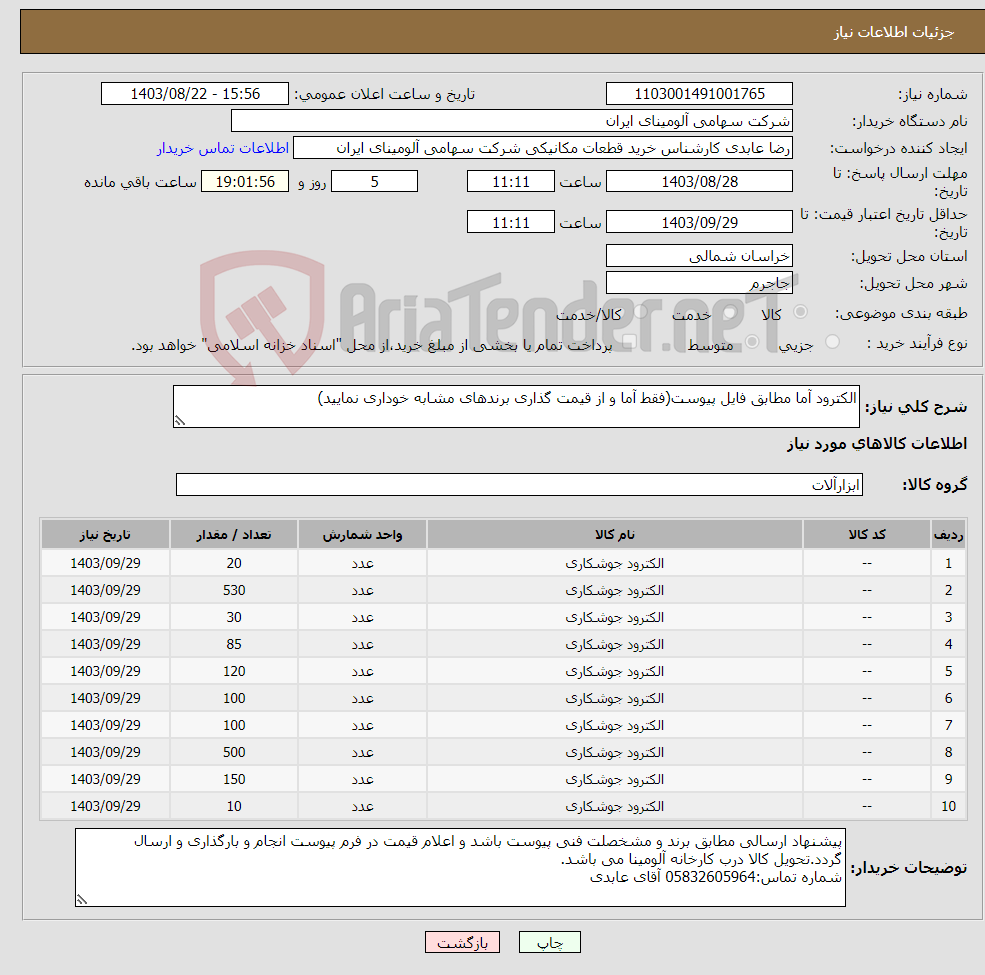
Task: Select the خدمت radio button
Action: coord(729,312)
